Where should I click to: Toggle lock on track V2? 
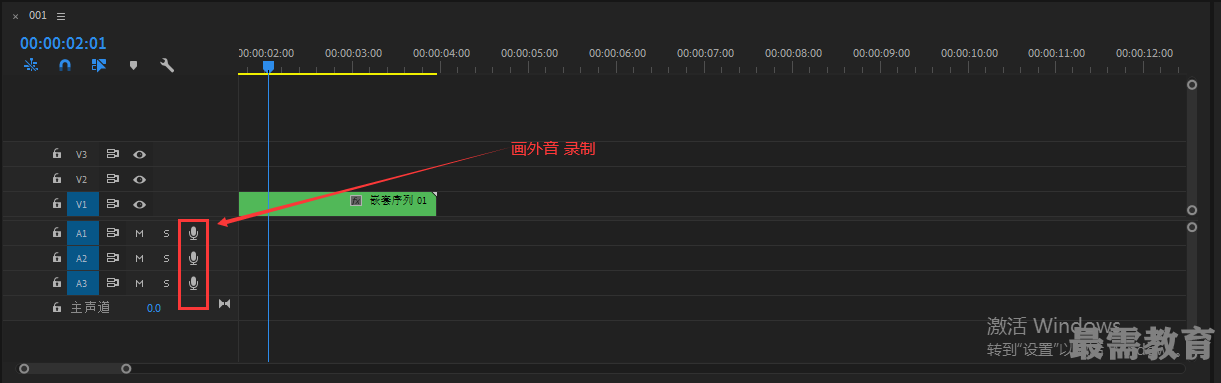point(57,179)
